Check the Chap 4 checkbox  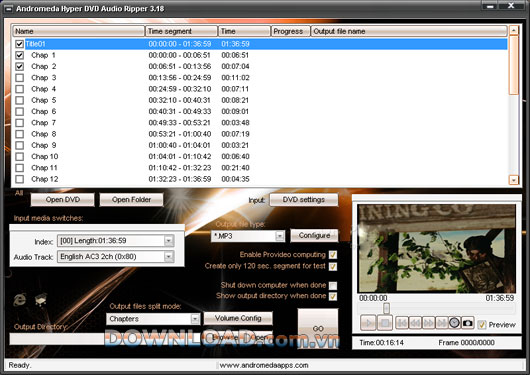point(20,89)
